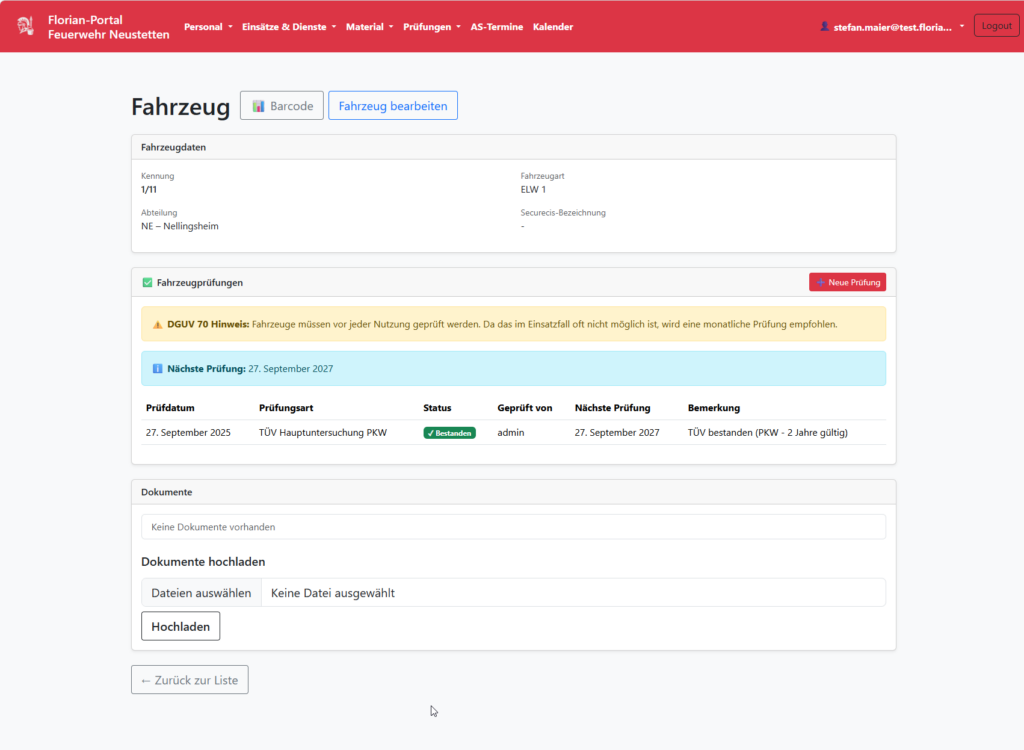
Task: Click the blue info icon beside Nächste Prüfung
Action: point(157,369)
